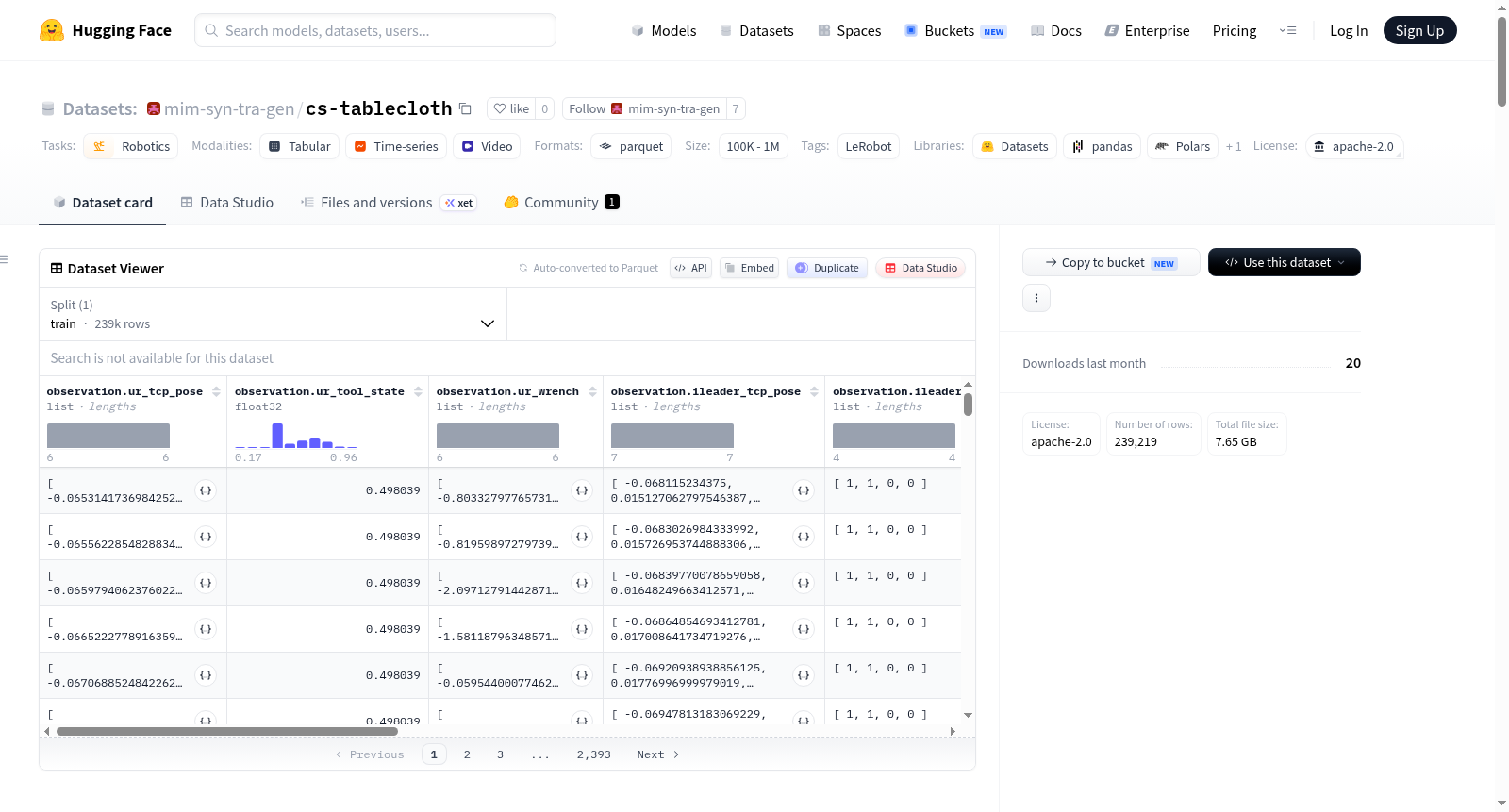Click the Copy to bucket button
Image resolution: width=1509 pixels, height=812 pixels.
click(x=1111, y=262)
